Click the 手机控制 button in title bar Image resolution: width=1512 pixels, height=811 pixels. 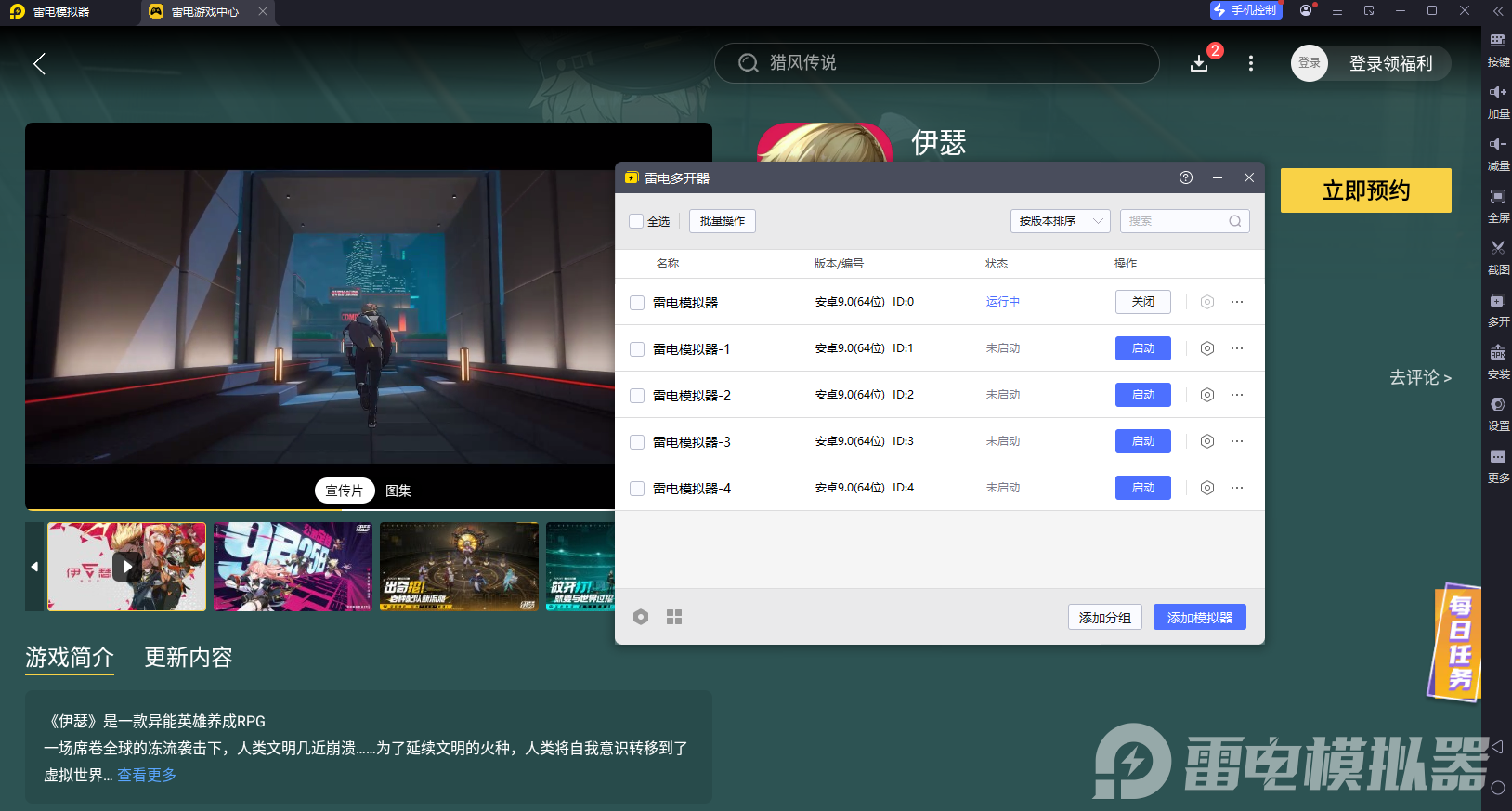[1246, 10]
